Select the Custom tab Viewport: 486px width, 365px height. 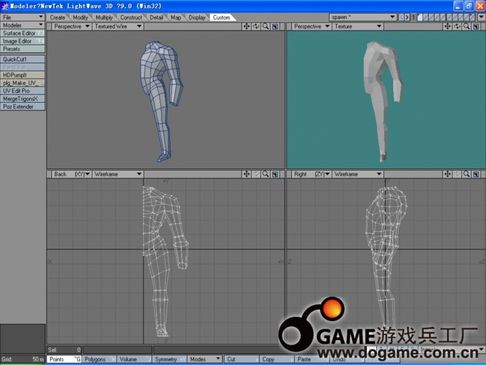(221, 17)
